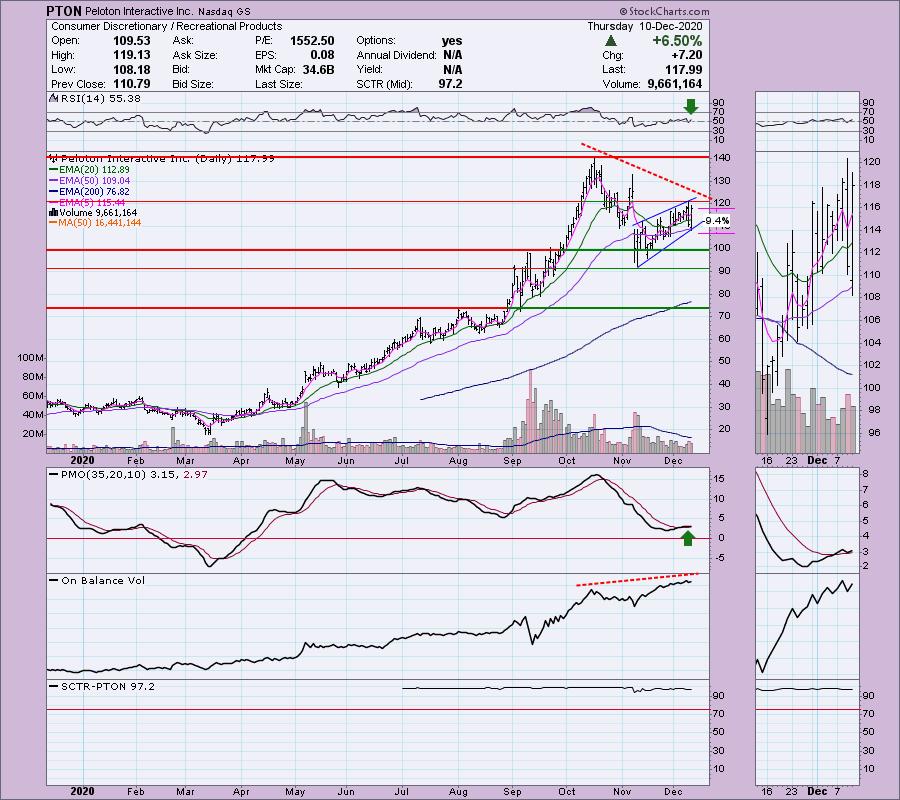Click the High price 119.13
Image resolution: width=900 pixels, height=800 pixels.
pyautogui.click(x=132, y=55)
